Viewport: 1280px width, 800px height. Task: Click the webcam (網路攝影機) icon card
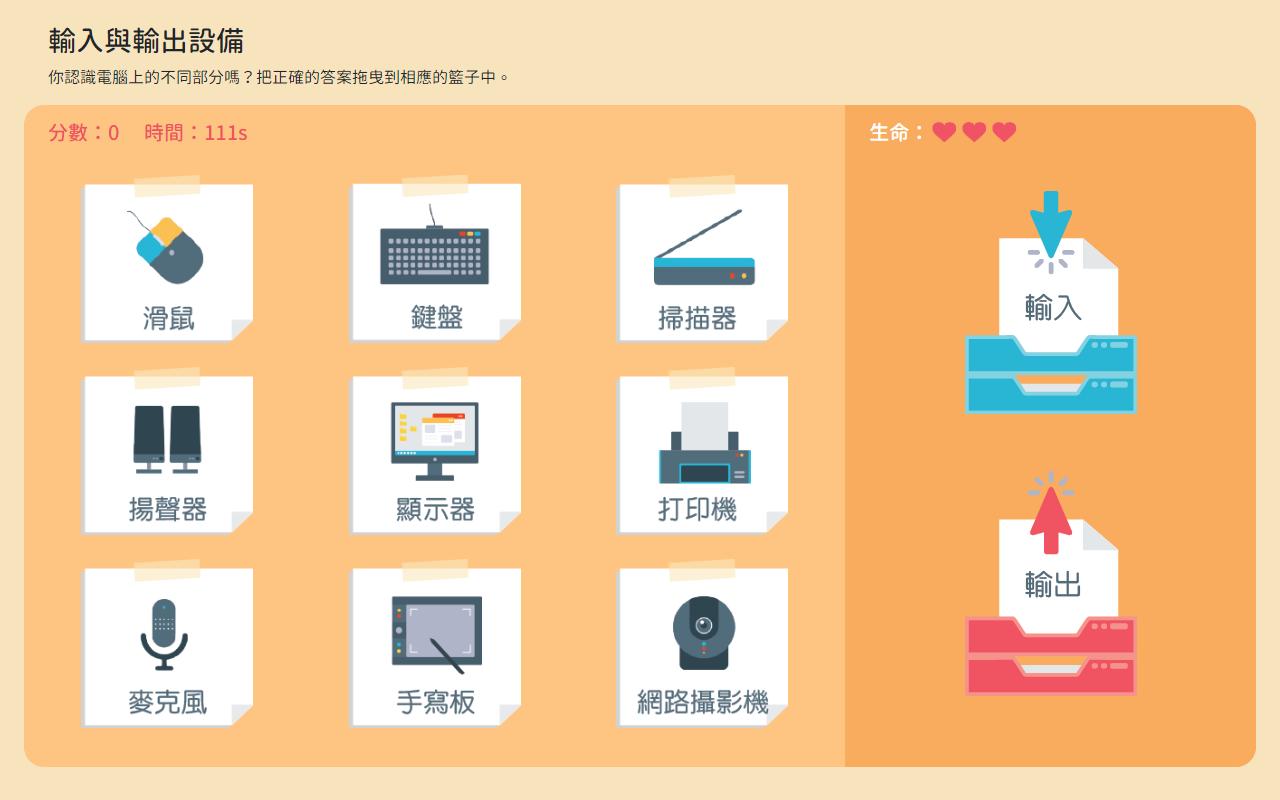(703, 648)
